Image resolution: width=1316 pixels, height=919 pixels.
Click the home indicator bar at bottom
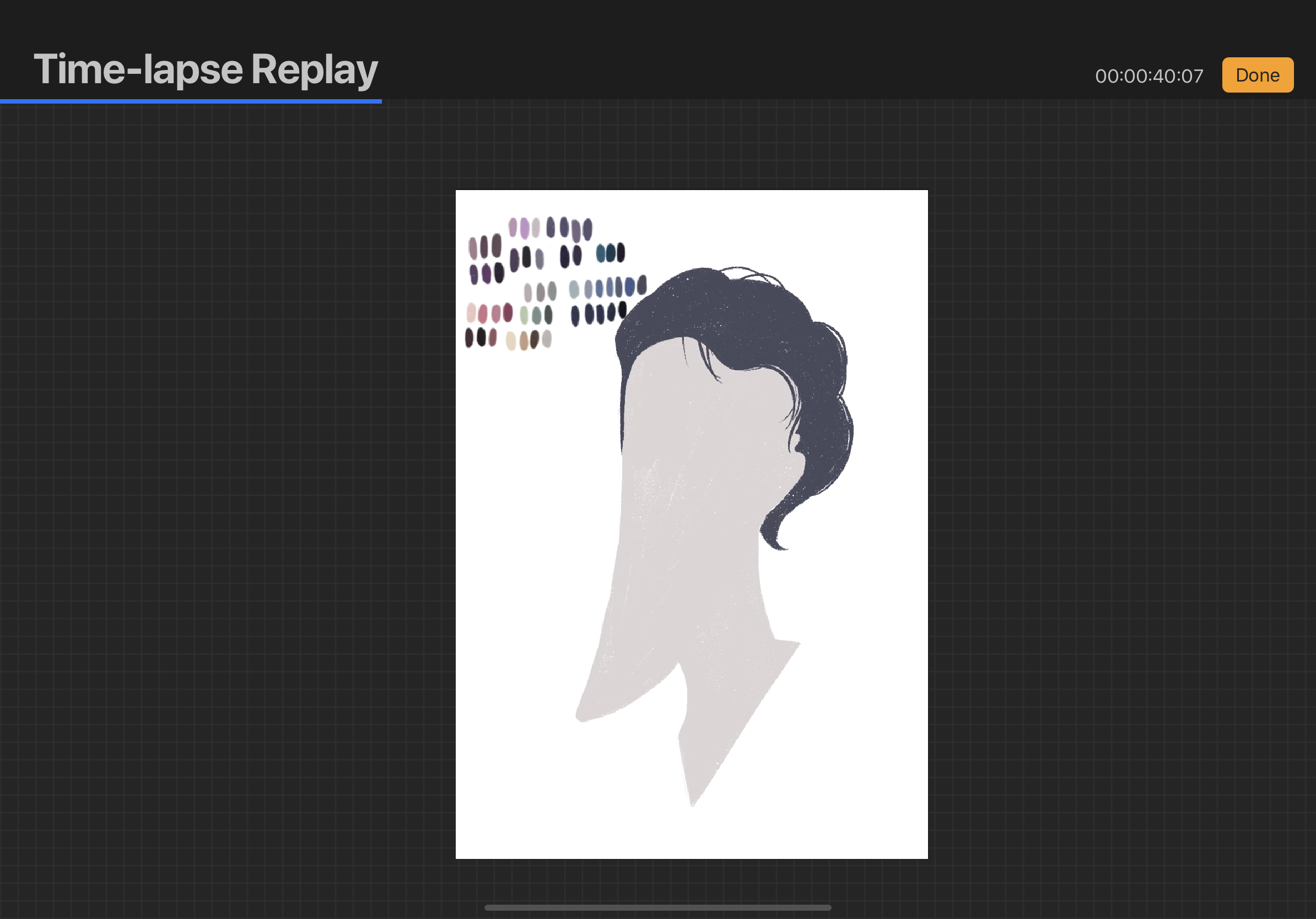coord(657,907)
